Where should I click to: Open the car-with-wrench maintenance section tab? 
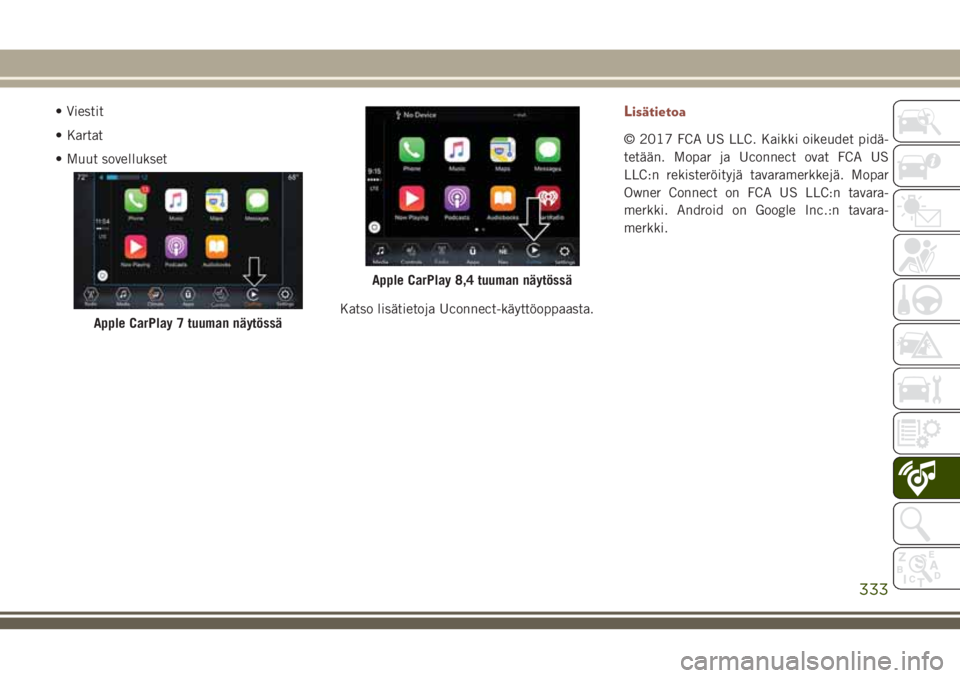point(926,389)
